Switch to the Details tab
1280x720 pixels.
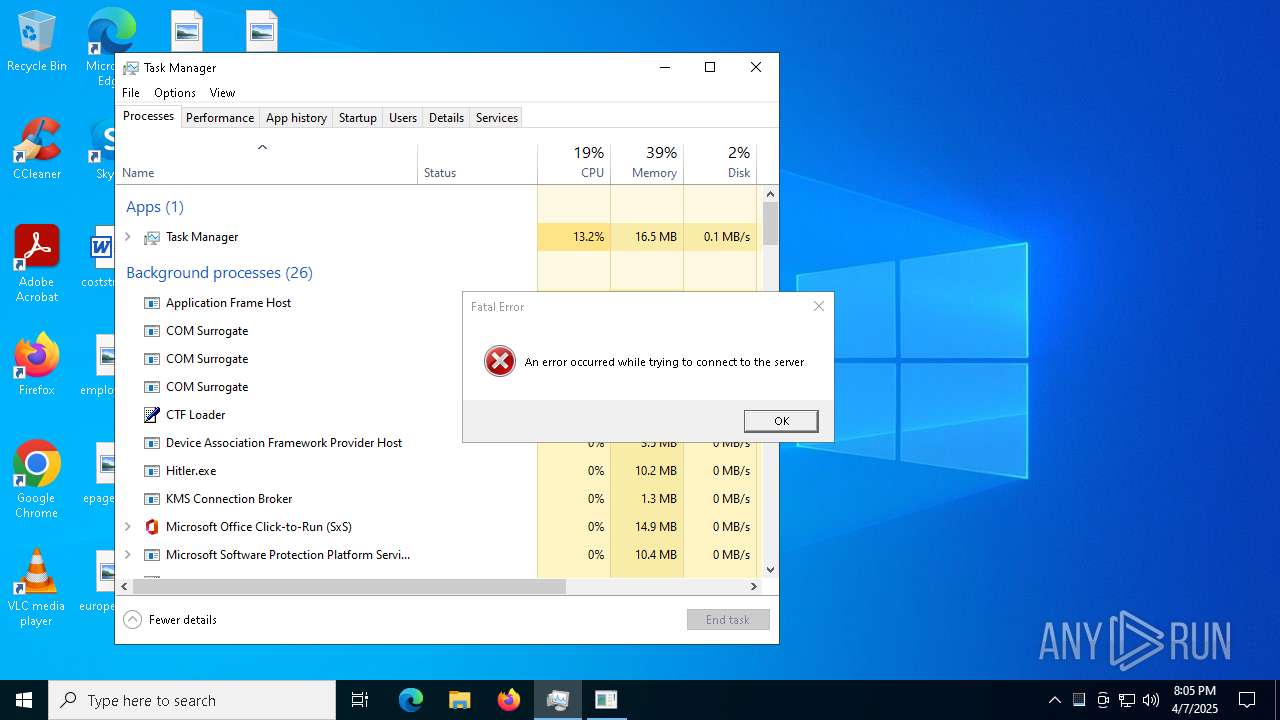[x=446, y=118]
